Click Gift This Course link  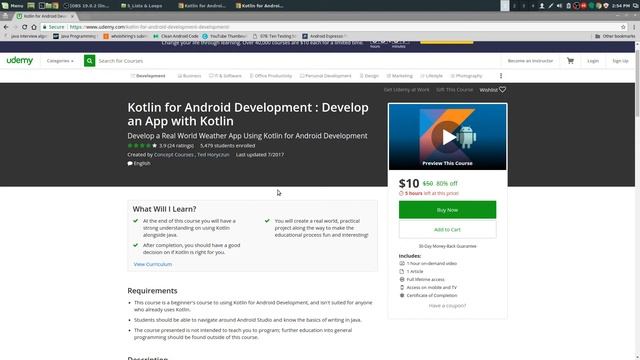coord(454,90)
